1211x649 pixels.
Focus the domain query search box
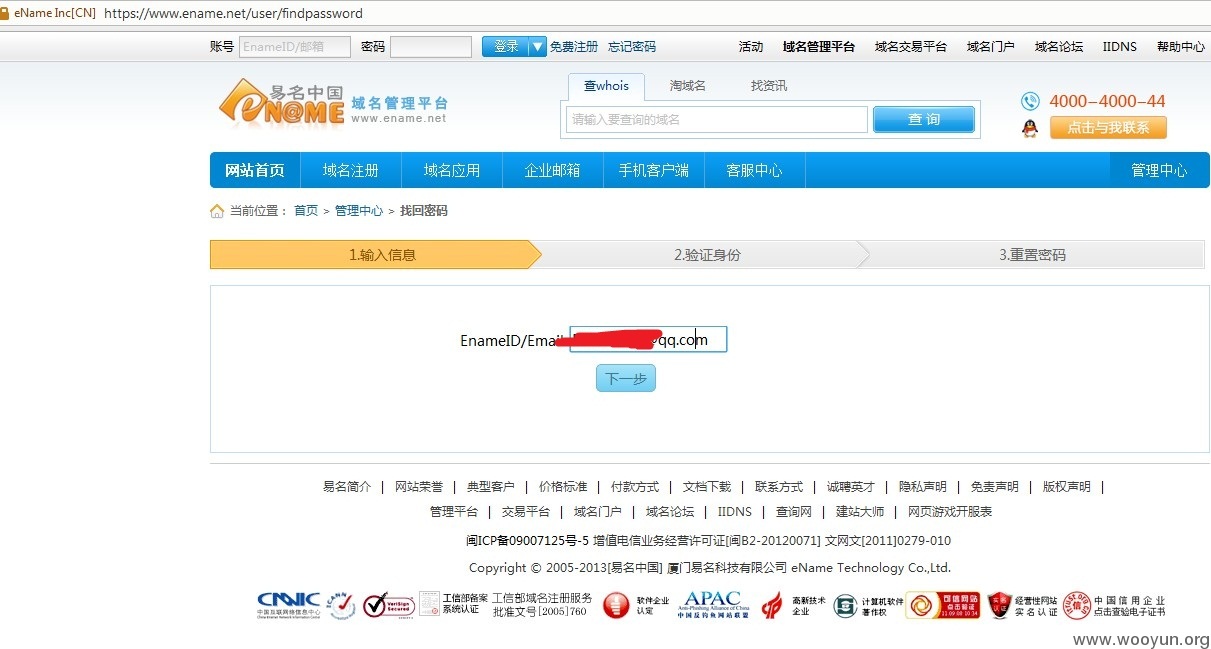(717, 119)
